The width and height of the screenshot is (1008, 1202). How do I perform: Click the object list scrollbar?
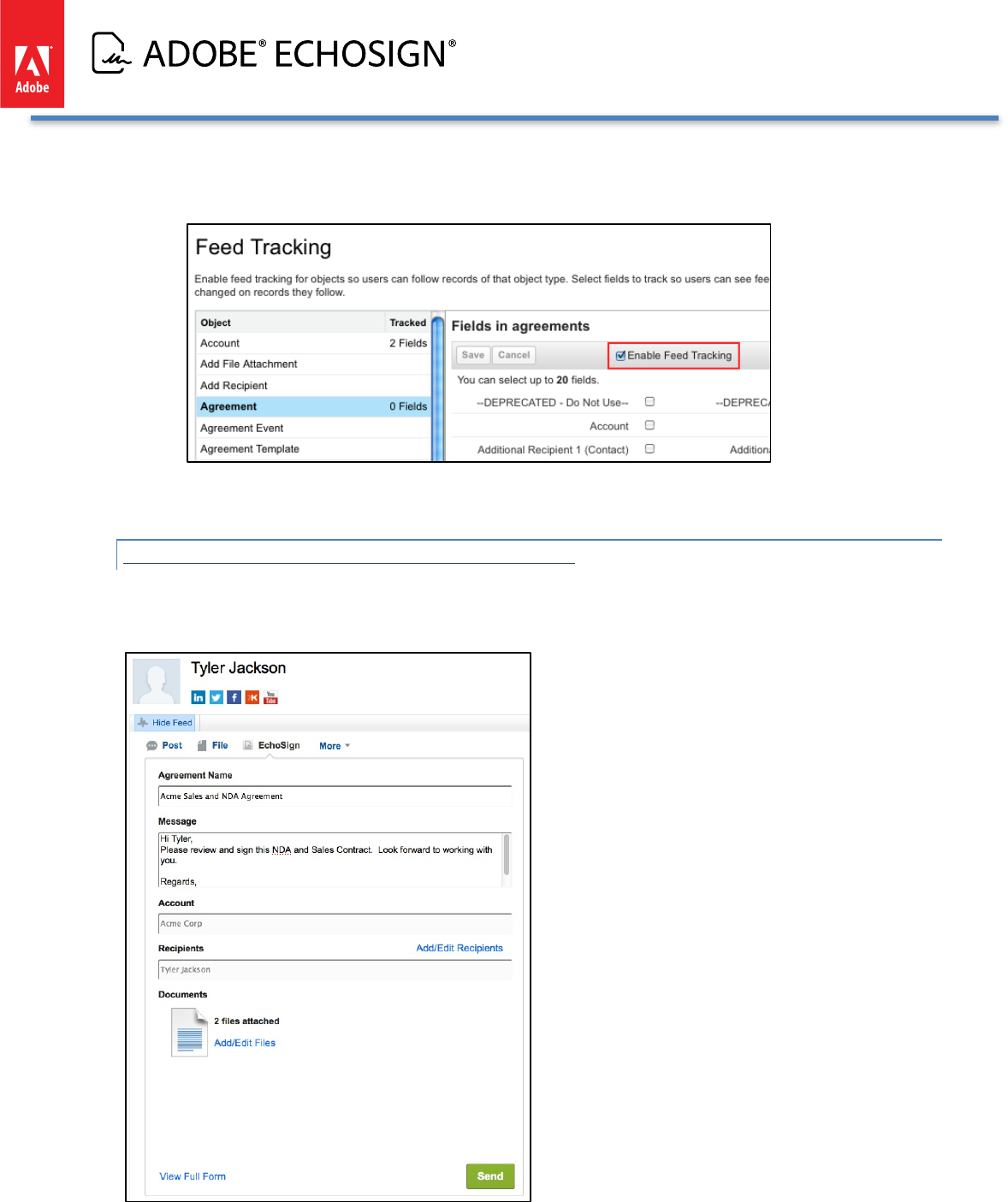click(438, 388)
